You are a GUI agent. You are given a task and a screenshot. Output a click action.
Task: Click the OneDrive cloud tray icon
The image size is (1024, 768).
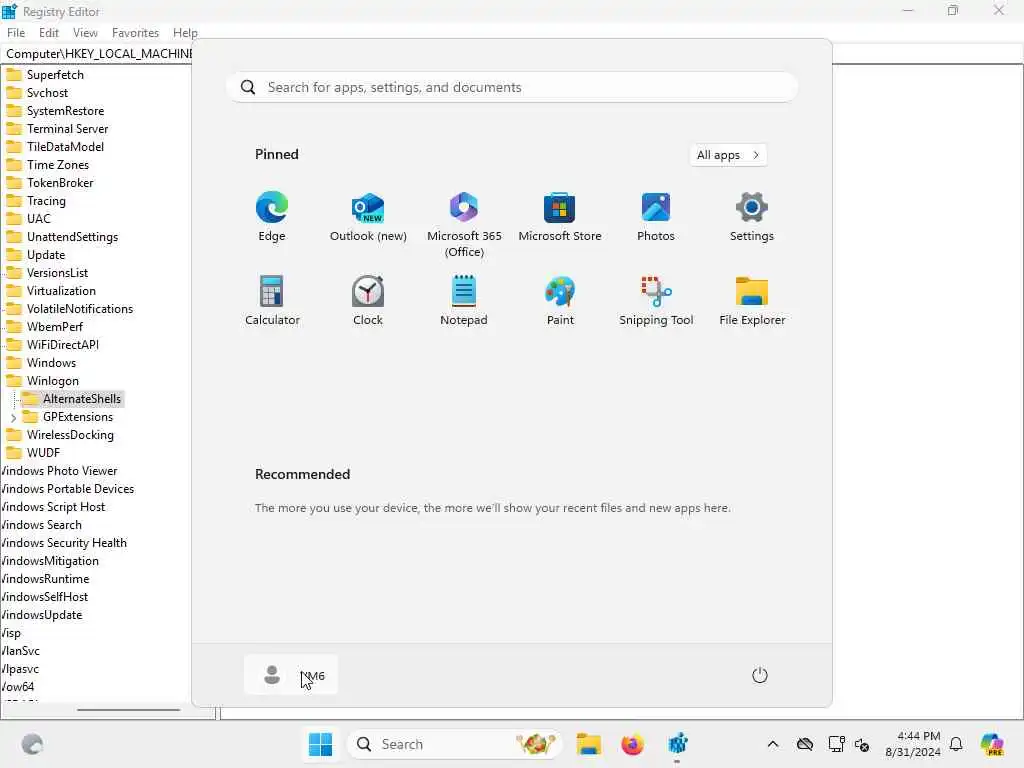coord(805,744)
